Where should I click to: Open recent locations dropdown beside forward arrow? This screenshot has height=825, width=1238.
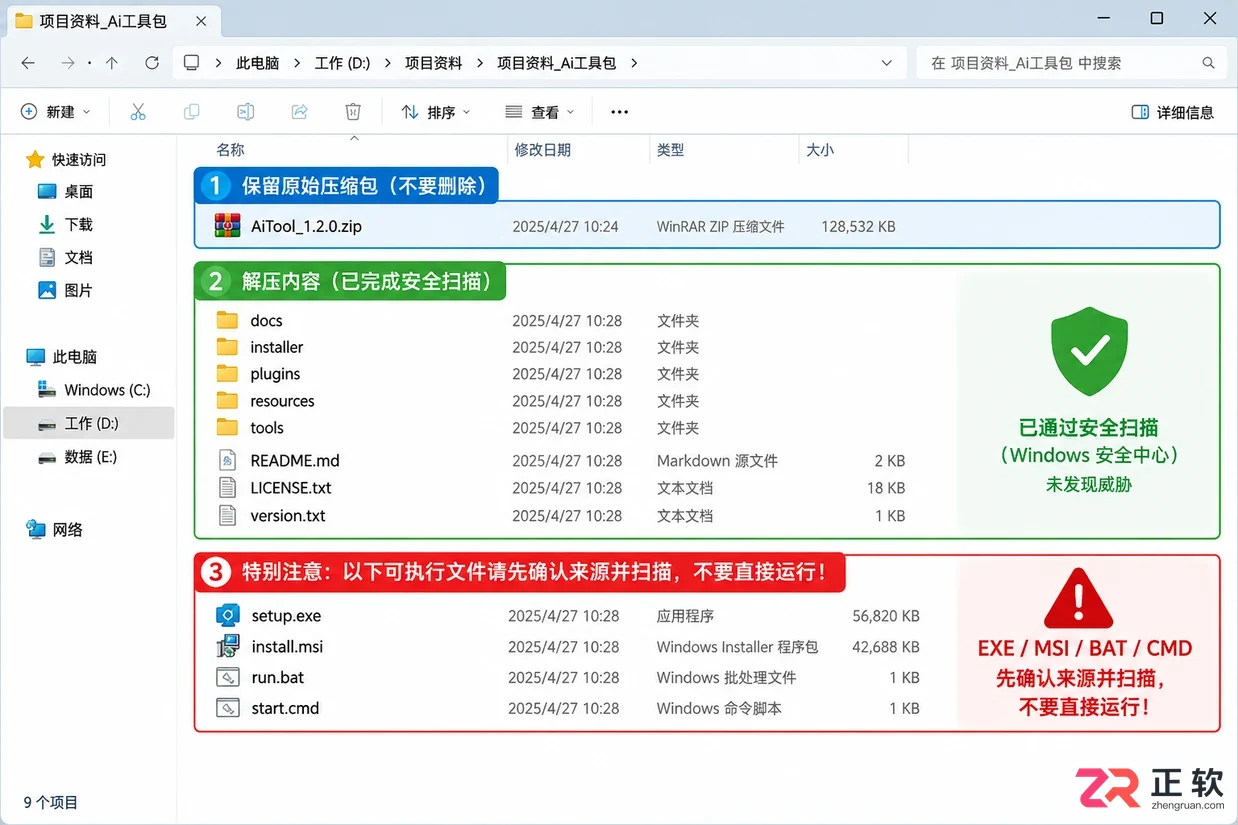tap(90, 63)
